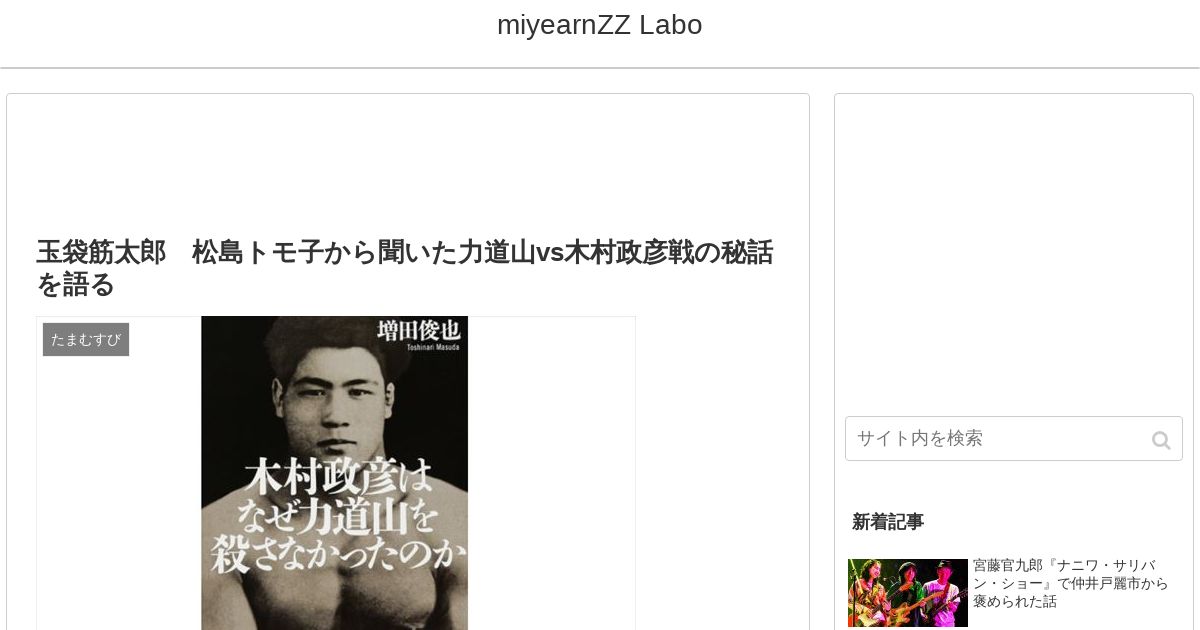Focus the サイト内を検索 search field
The height and width of the screenshot is (630, 1200).
pos(1013,439)
